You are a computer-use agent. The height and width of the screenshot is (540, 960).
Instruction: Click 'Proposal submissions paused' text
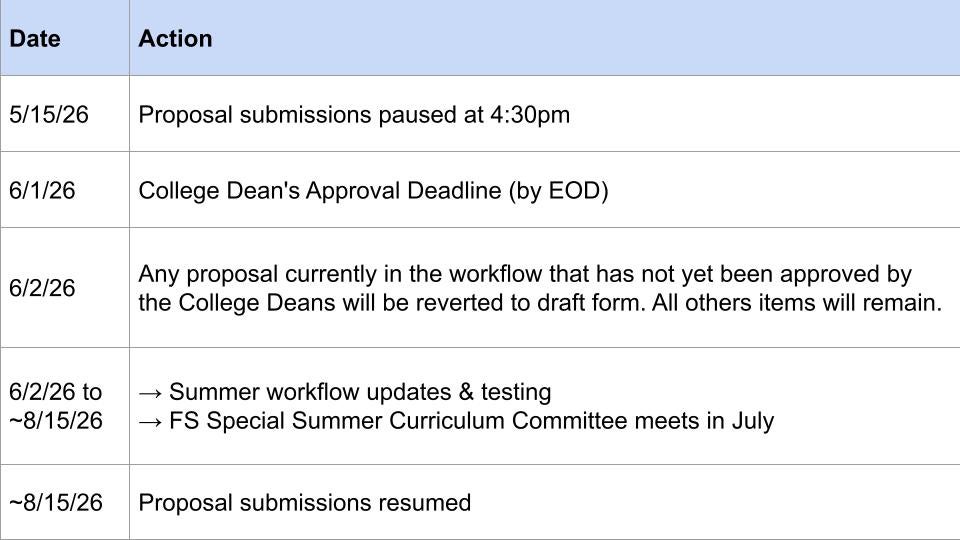pos(297,115)
